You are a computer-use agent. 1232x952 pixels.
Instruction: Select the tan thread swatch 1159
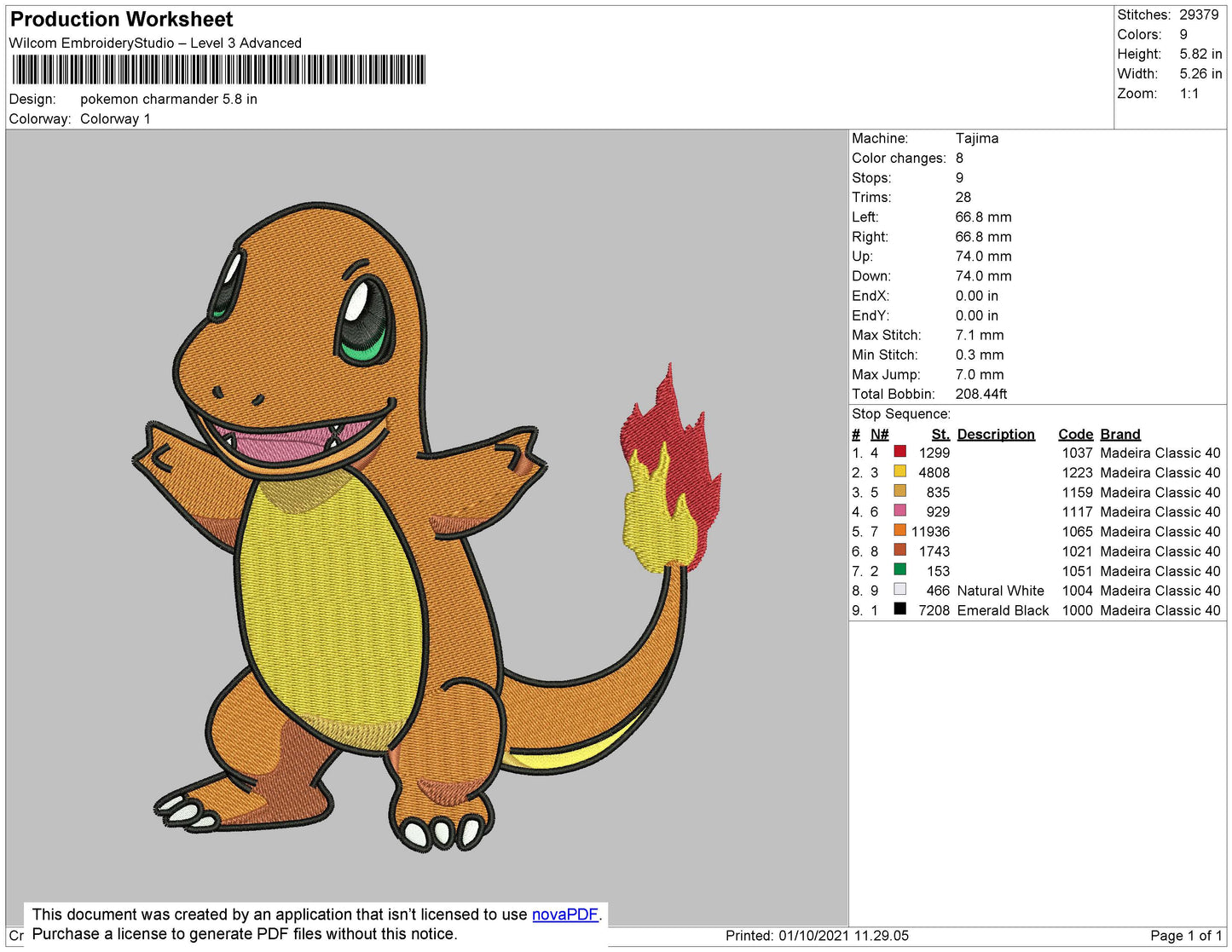[899, 490]
